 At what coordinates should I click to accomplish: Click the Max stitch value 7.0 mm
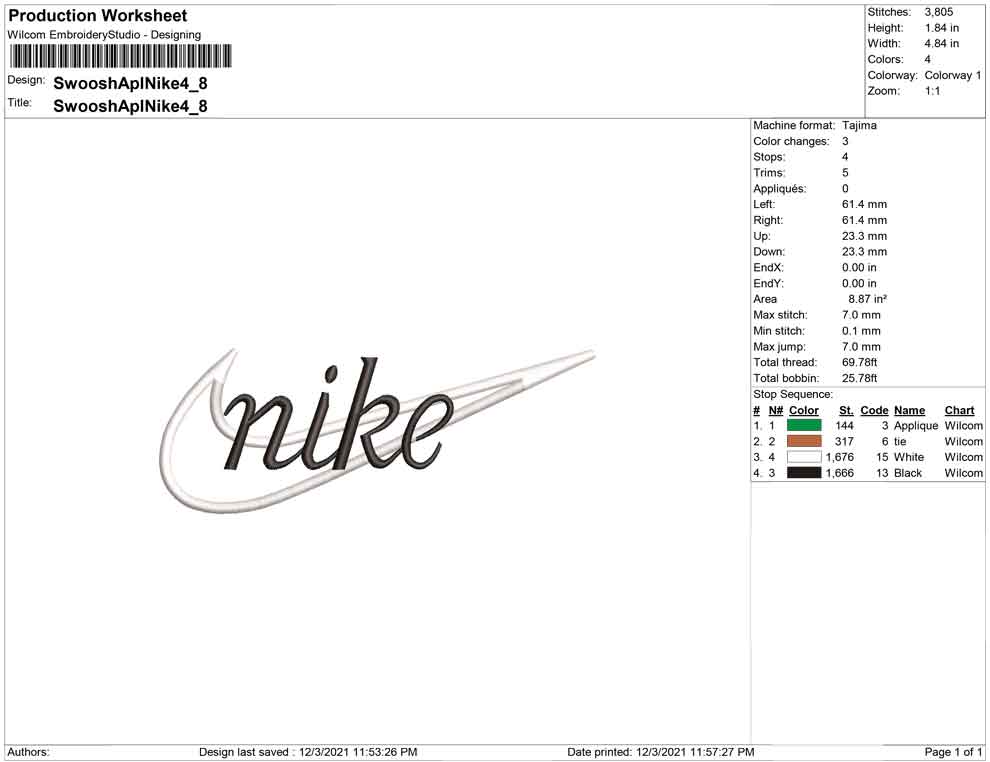(x=861, y=315)
